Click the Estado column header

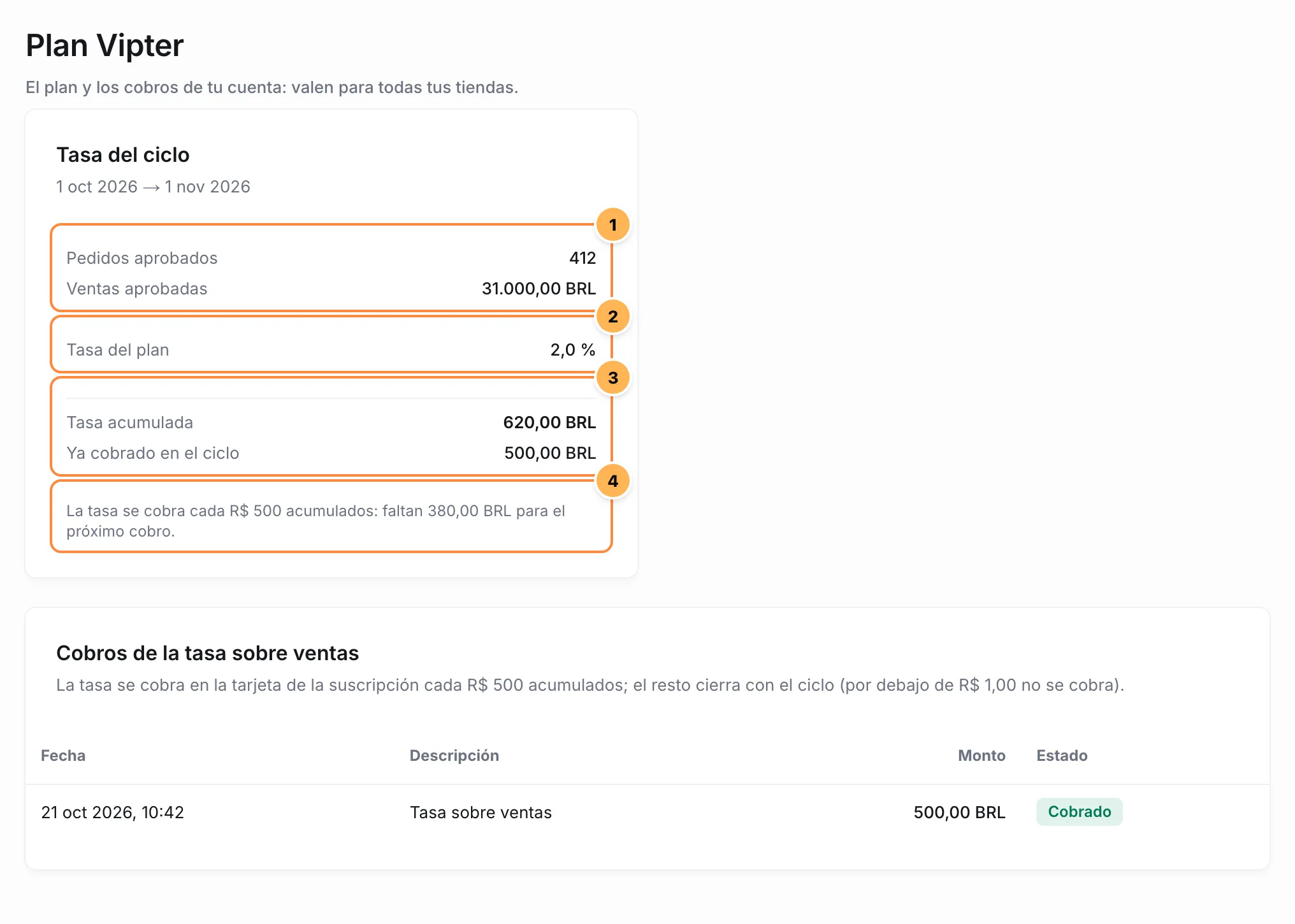tap(1062, 756)
